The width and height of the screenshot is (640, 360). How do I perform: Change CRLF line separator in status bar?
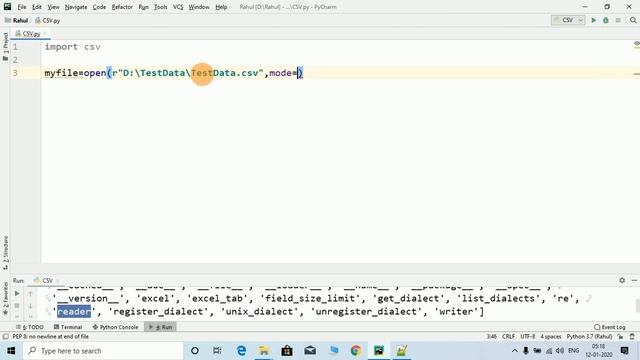click(509, 337)
